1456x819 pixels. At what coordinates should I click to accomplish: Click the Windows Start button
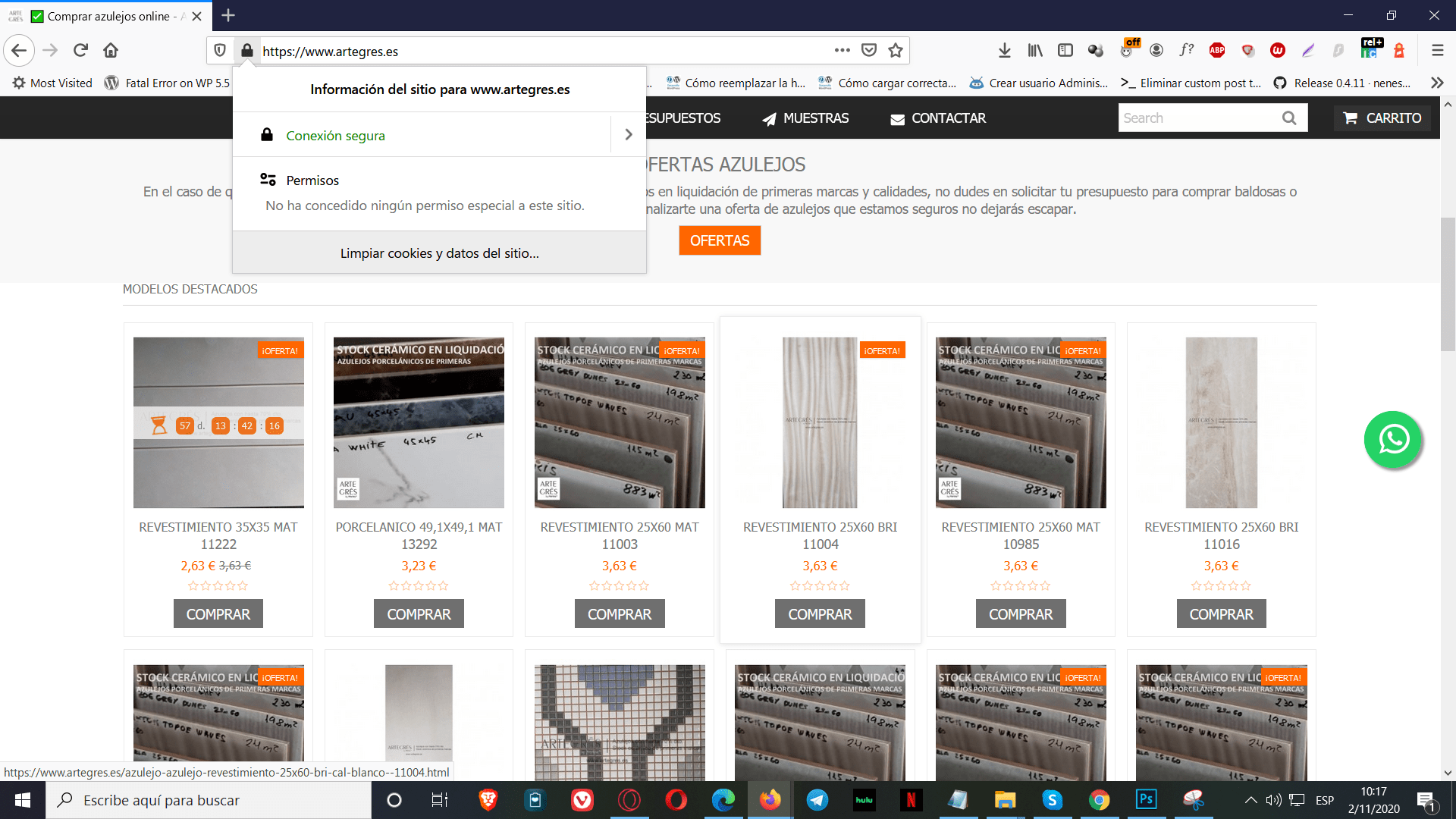point(23,800)
